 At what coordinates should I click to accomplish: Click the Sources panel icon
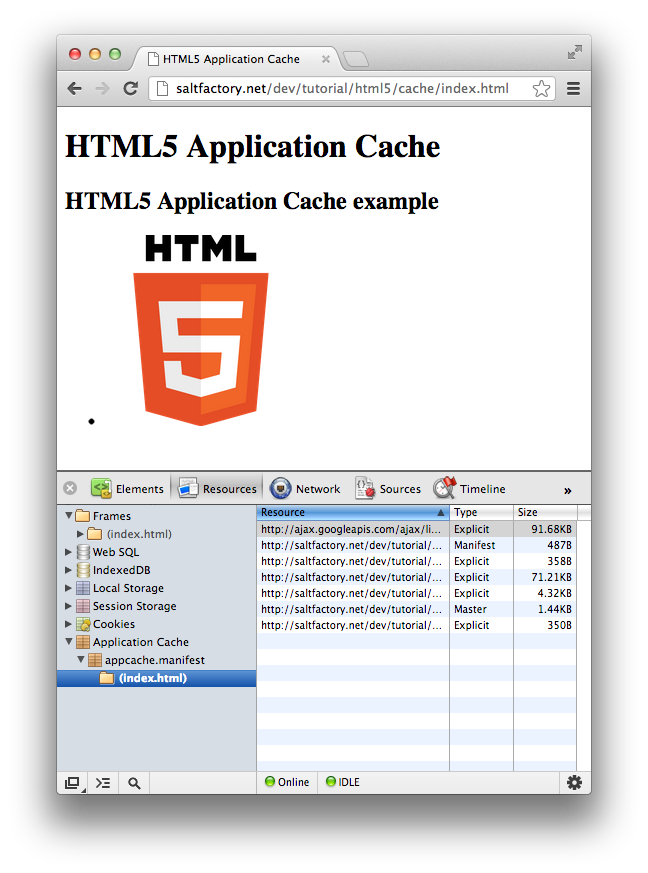coord(365,488)
